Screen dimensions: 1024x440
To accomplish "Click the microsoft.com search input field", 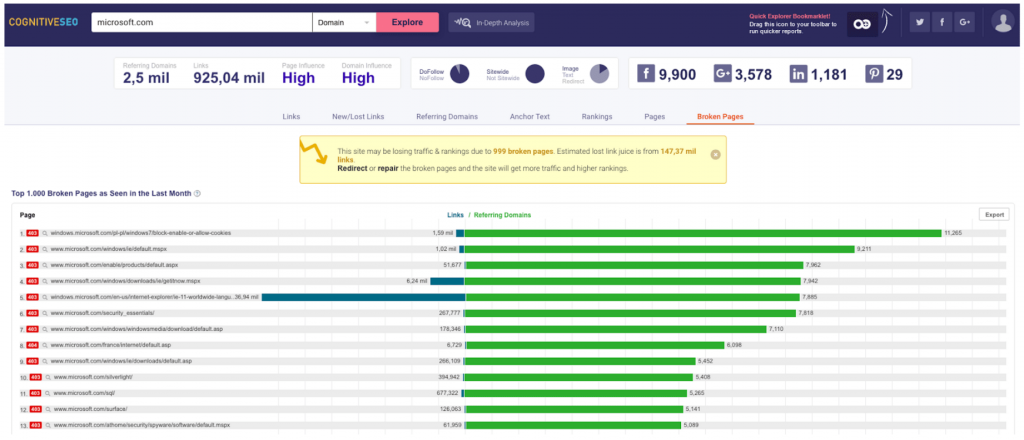I will (202, 22).
